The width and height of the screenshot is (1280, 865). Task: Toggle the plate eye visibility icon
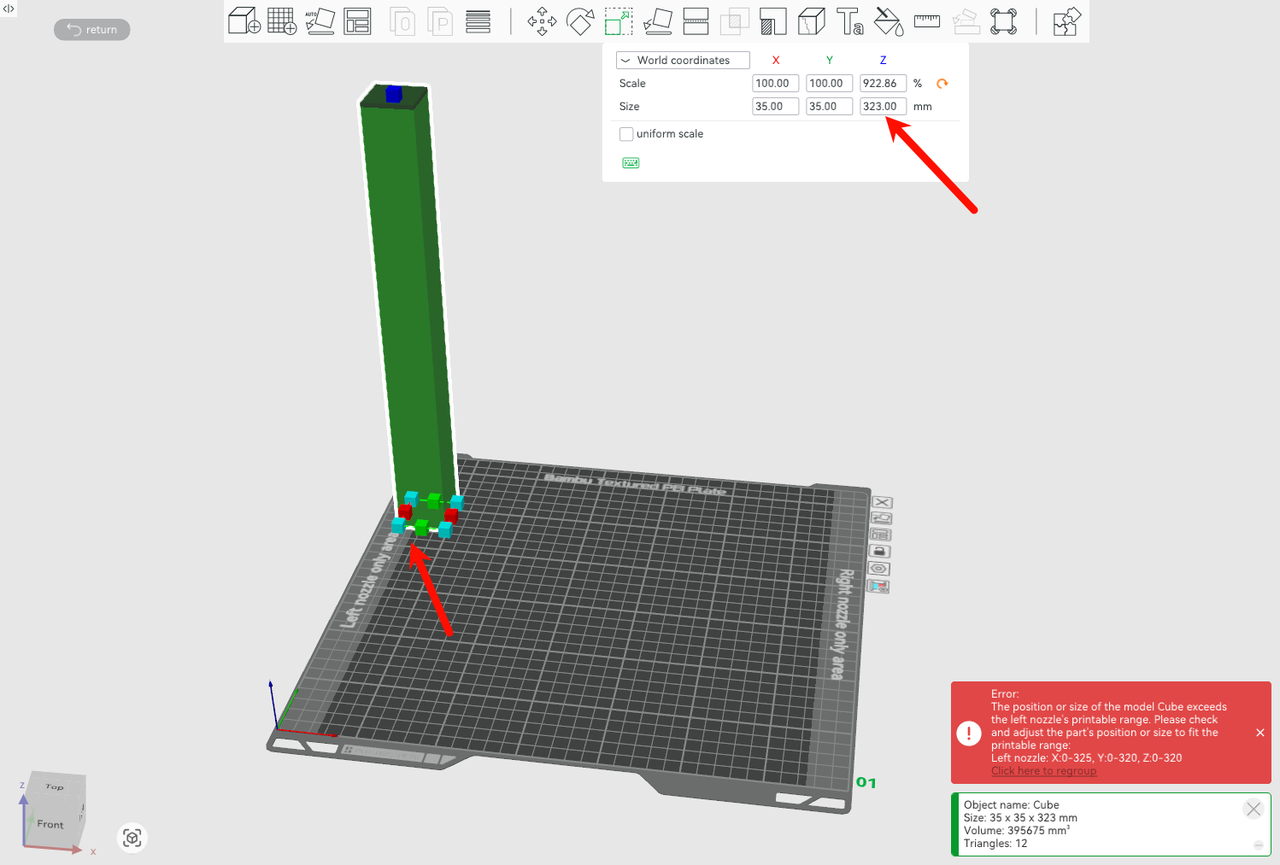tap(880, 568)
